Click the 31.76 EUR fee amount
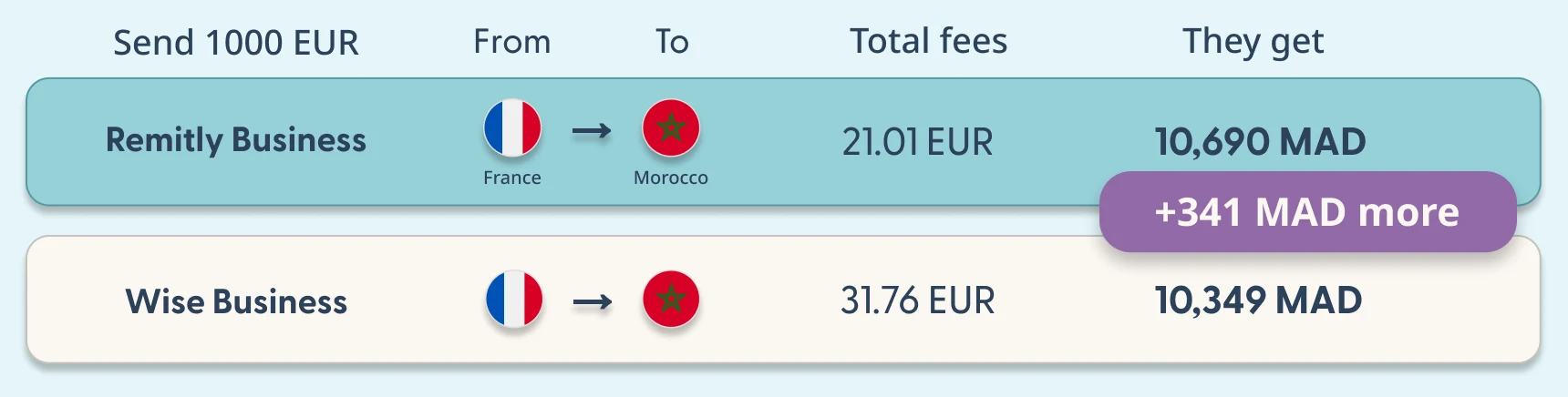Image resolution: width=1568 pixels, height=397 pixels. click(x=917, y=300)
